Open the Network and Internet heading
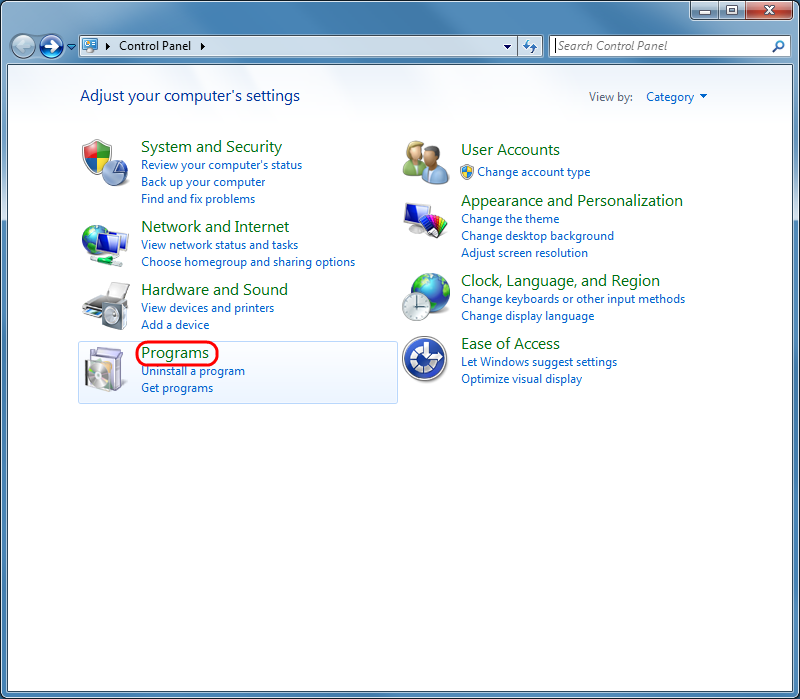The image size is (800, 699). [x=215, y=227]
